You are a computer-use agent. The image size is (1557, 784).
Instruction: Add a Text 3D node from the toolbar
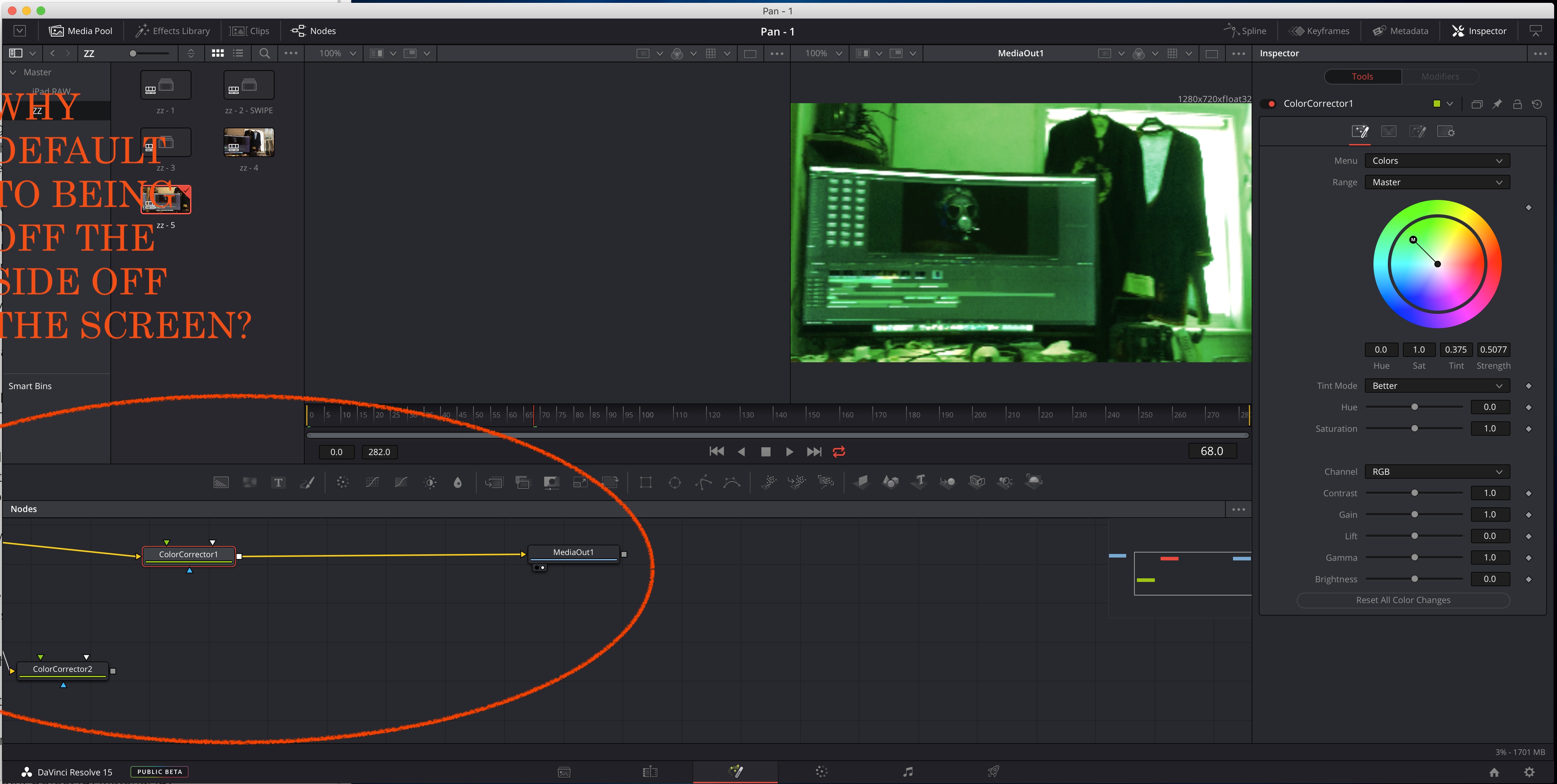click(919, 482)
